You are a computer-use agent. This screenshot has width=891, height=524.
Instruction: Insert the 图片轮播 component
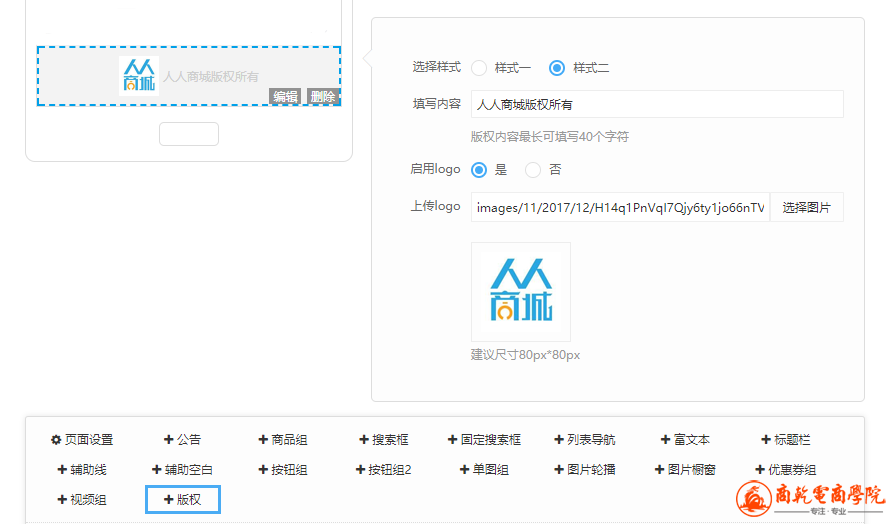585,470
